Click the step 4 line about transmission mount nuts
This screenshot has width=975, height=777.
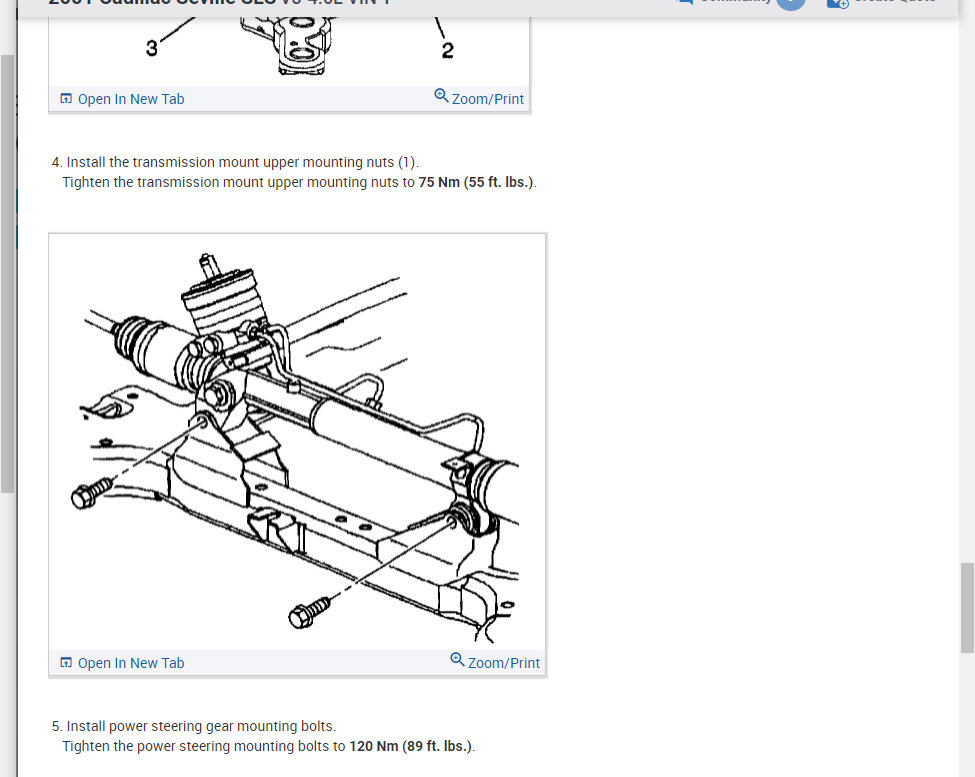coord(235,162)
